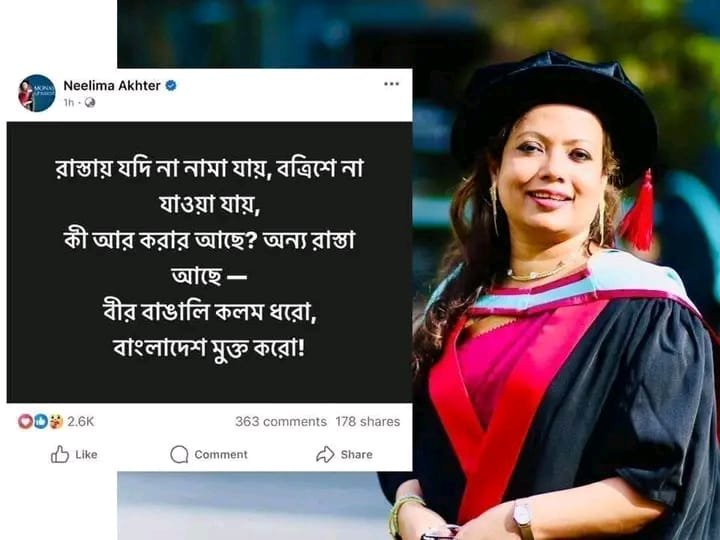
Task: Open the 178 shares link
Action: coord(368,422)
